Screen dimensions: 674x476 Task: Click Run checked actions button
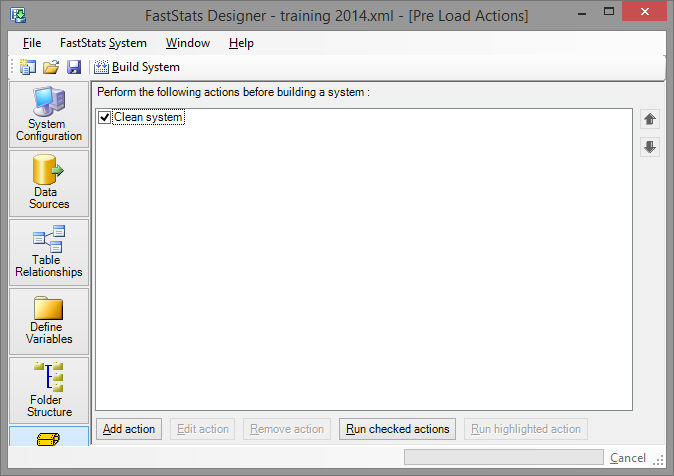coord(397,429)
